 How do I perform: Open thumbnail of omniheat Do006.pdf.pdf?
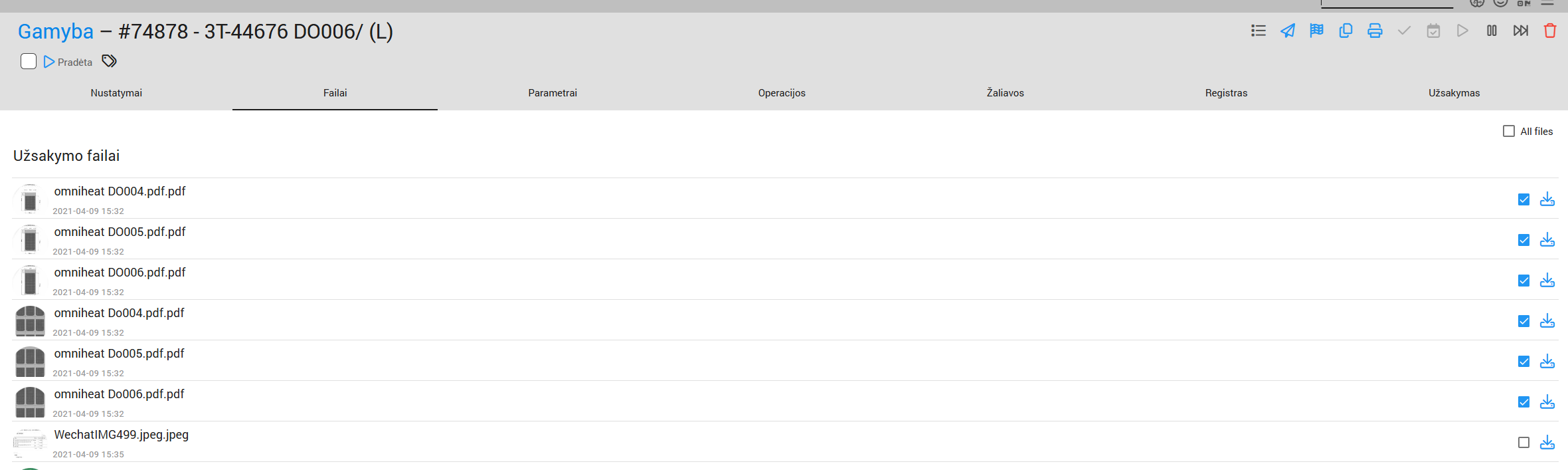point(30,402)
